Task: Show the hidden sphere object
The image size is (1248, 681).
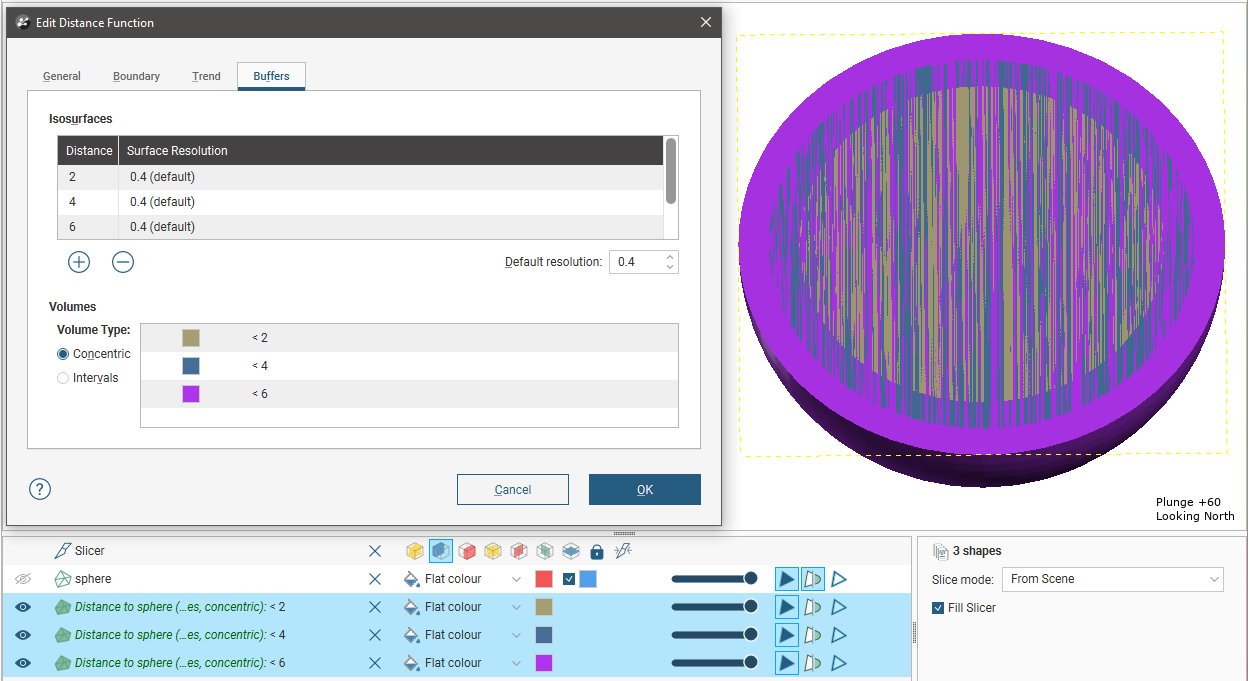Action: click(x=23, y=579)
